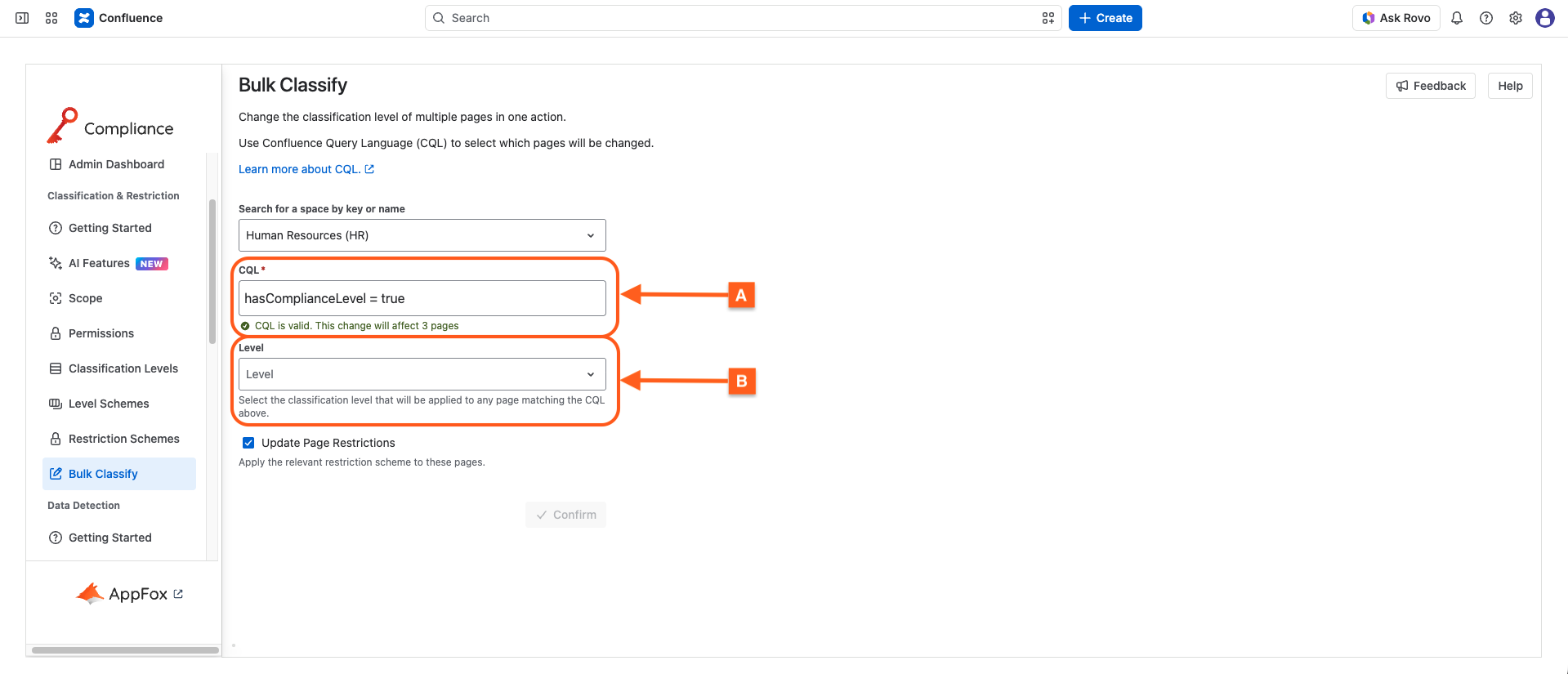Open the settings gear icon
The height and width of the screenshot is (674, 1568).
coord(1516,18)
